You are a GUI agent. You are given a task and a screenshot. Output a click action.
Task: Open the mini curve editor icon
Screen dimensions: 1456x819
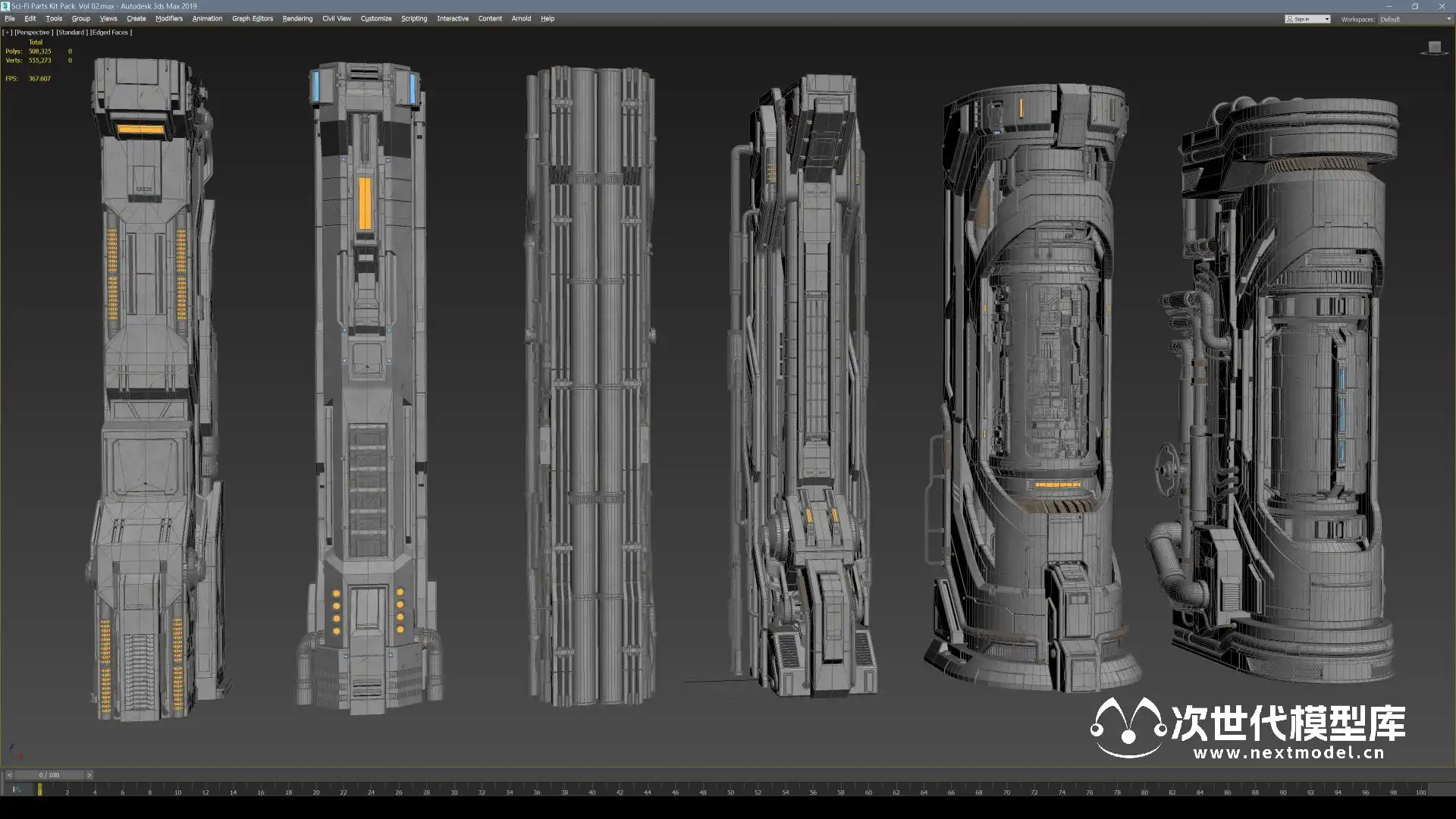[x=17, y=790]
